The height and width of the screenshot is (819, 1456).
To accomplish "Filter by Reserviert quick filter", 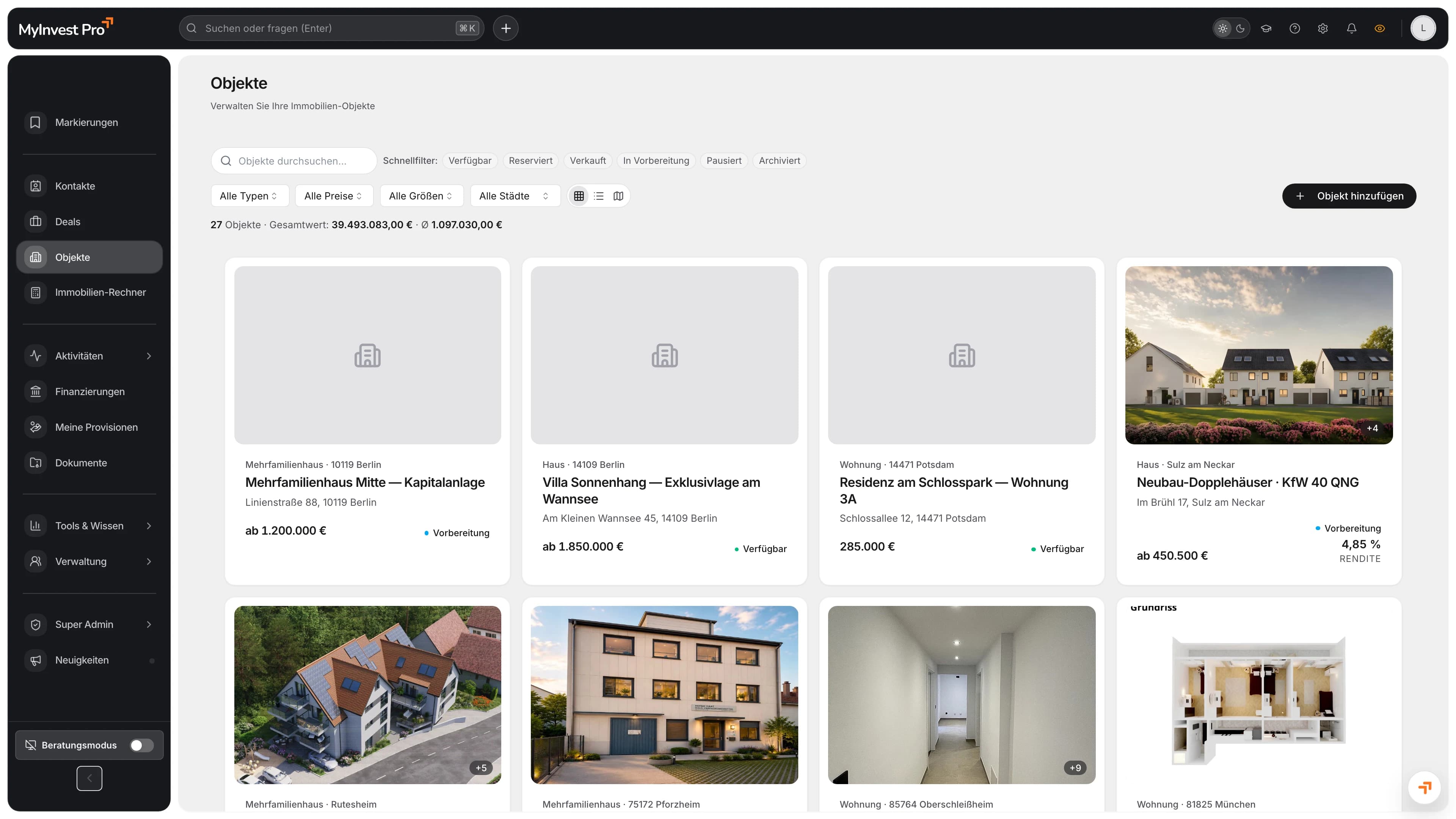I will (x=530, y=160).
